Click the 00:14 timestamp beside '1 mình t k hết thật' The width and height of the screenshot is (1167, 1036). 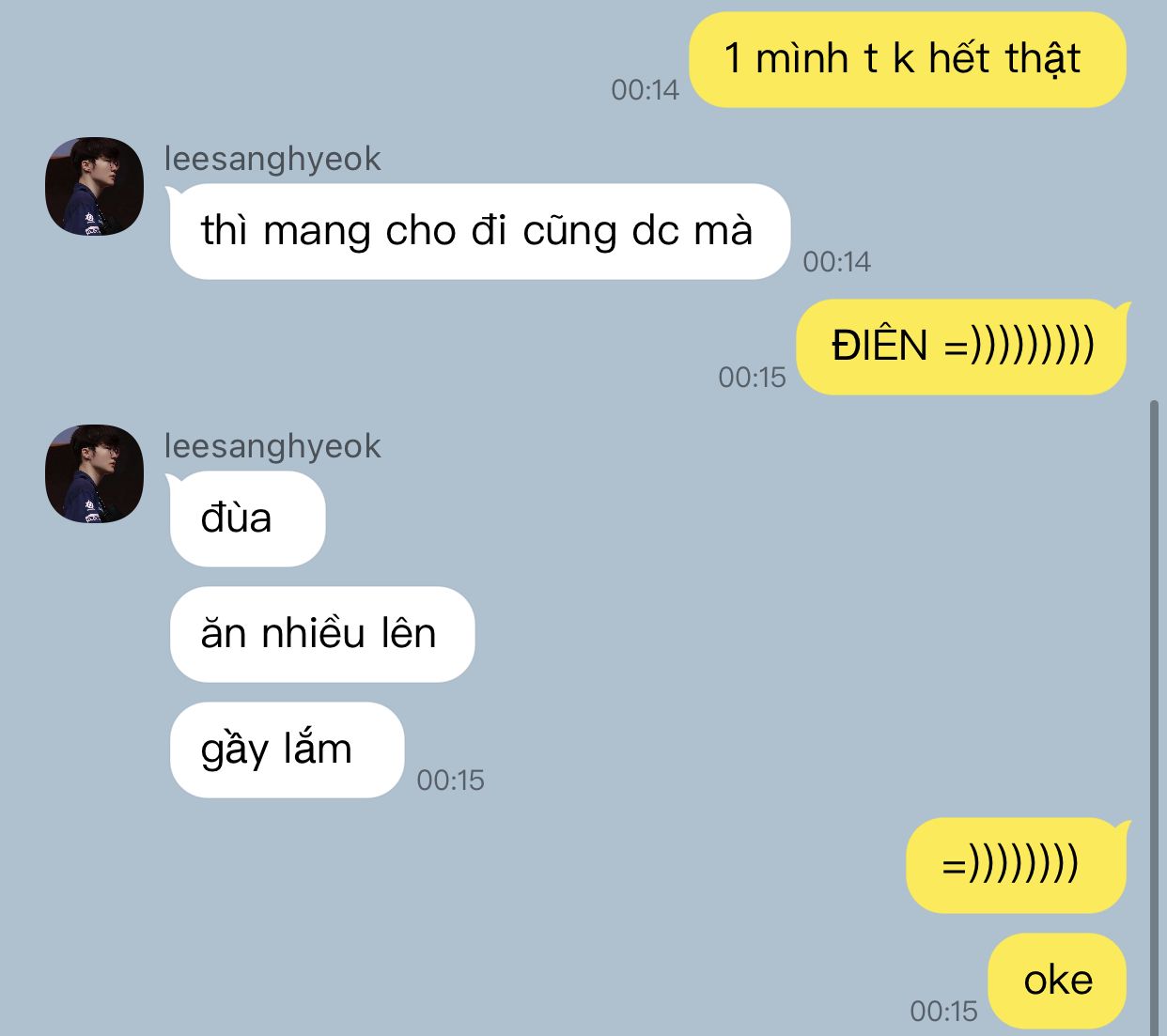645,90
